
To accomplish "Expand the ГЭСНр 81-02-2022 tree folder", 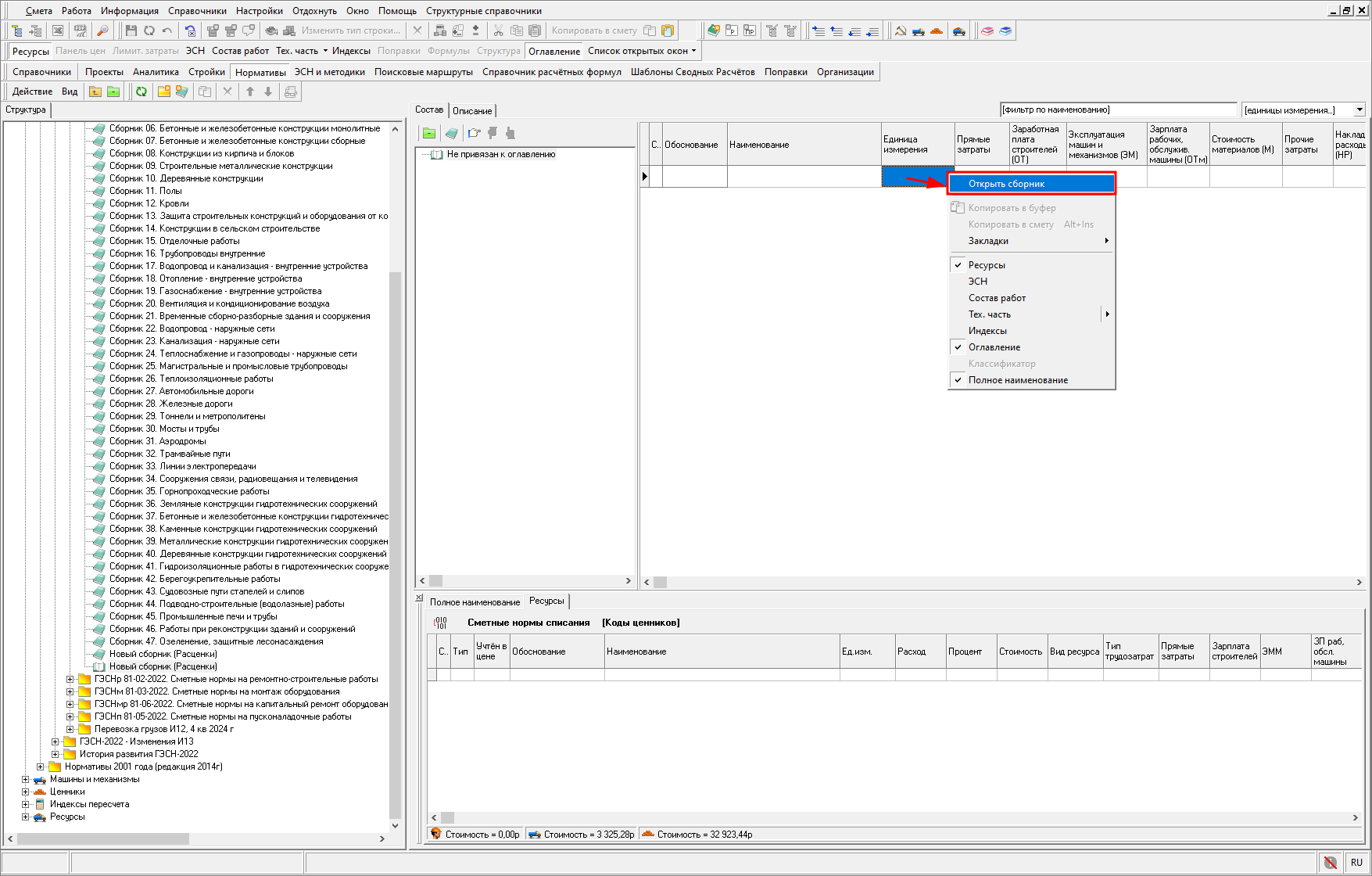I will coord(70,679).
